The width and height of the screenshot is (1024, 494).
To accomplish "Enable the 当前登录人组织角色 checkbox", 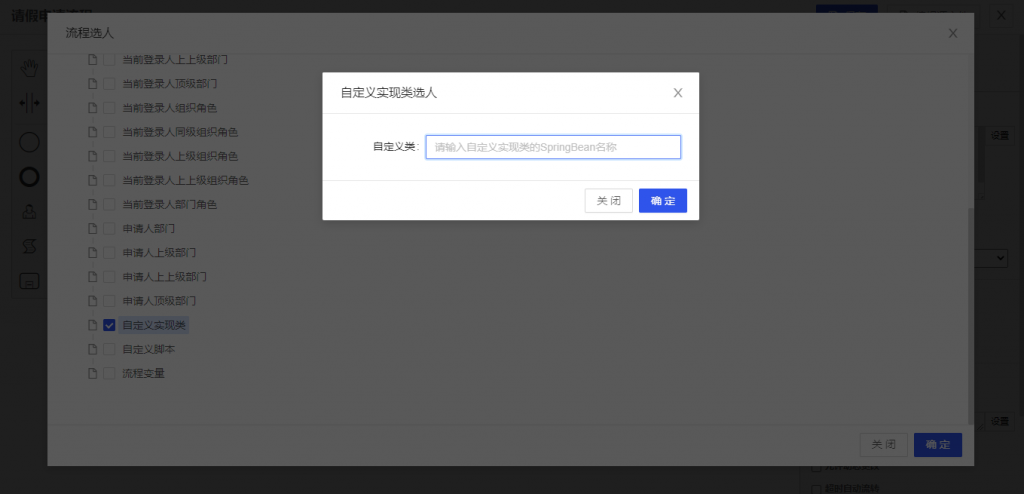I will pyautogui.click(x=110, y=108).
